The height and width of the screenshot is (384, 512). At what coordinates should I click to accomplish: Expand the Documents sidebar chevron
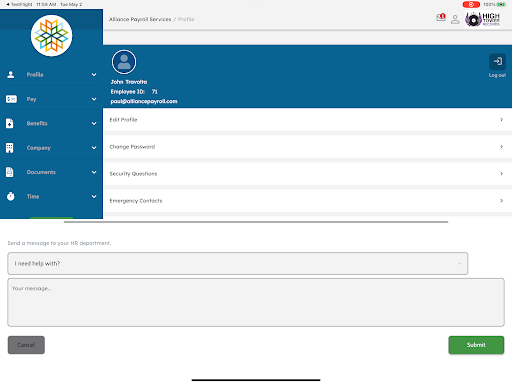[94, 172]
